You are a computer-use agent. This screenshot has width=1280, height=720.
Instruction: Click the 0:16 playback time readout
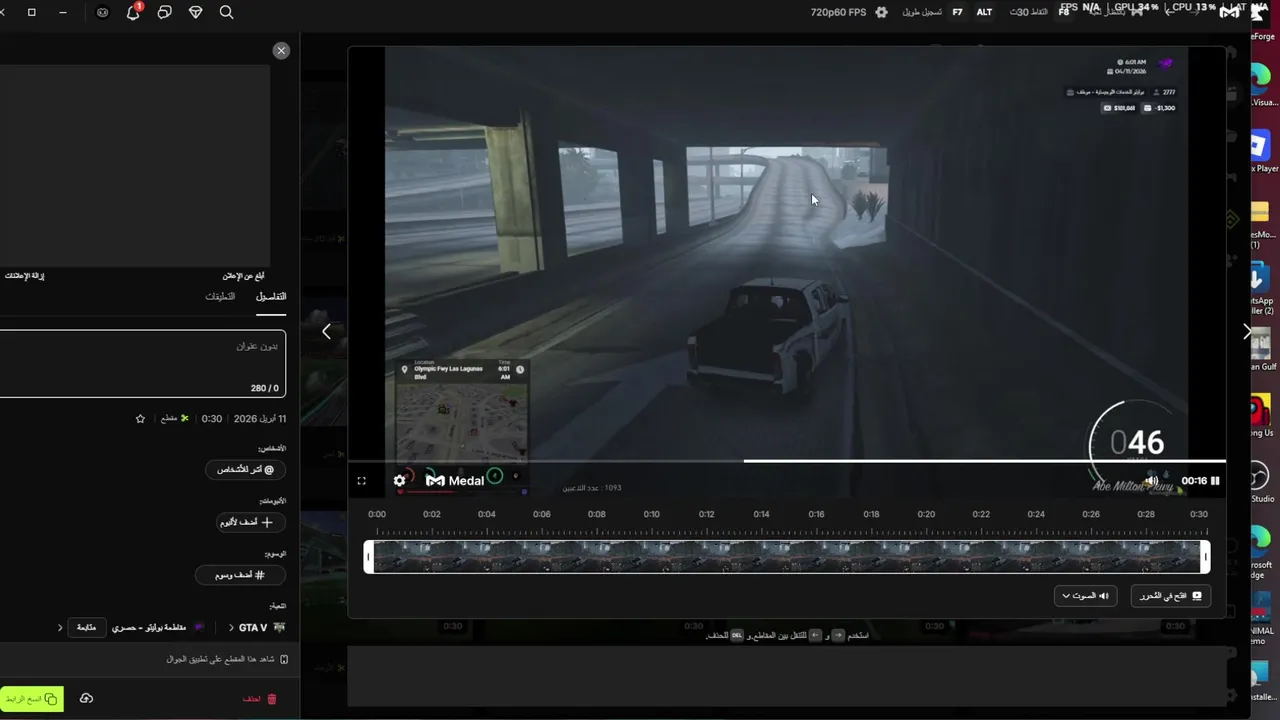(x=1194, y=481)
